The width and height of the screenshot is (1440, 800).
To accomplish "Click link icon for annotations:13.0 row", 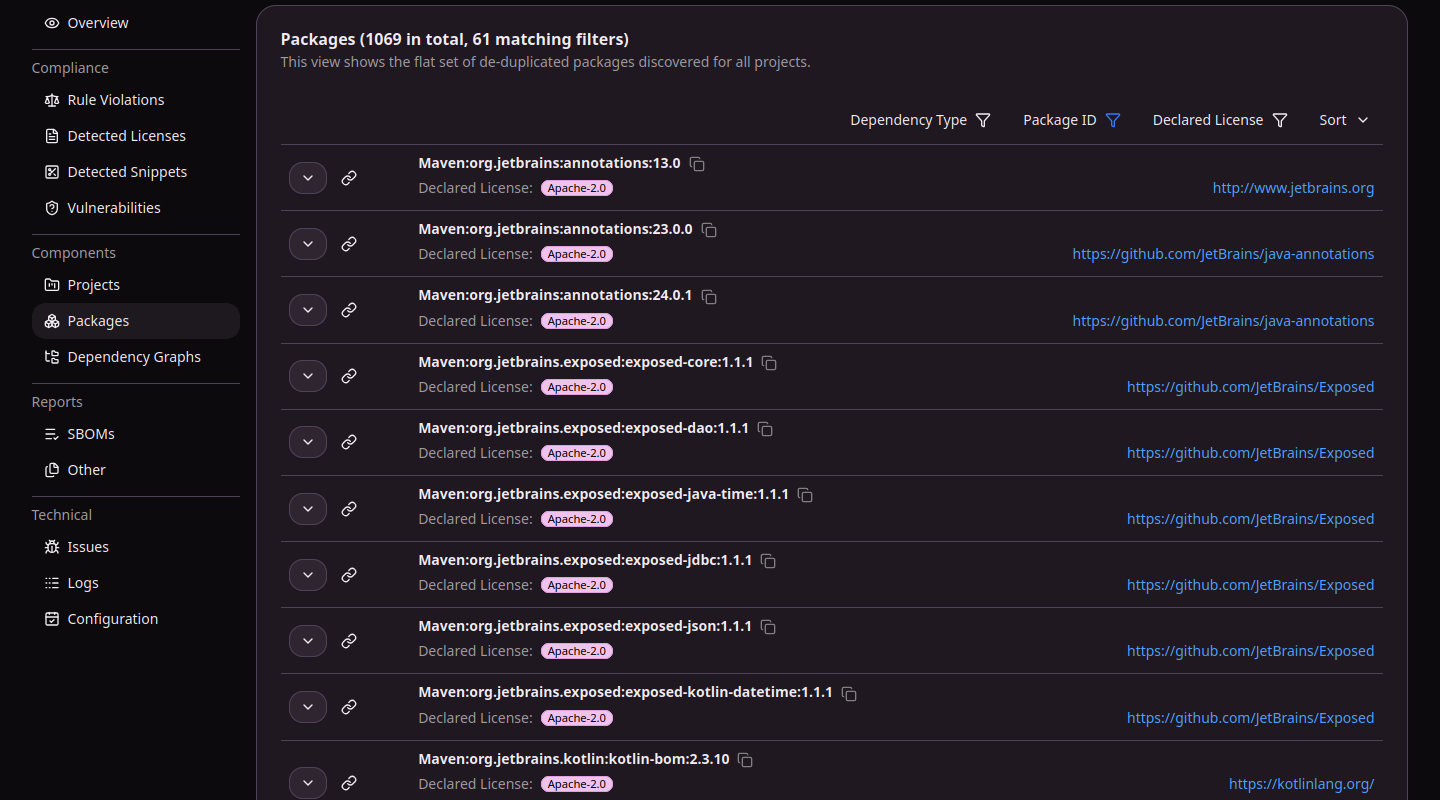I will (x=349, y=178).
